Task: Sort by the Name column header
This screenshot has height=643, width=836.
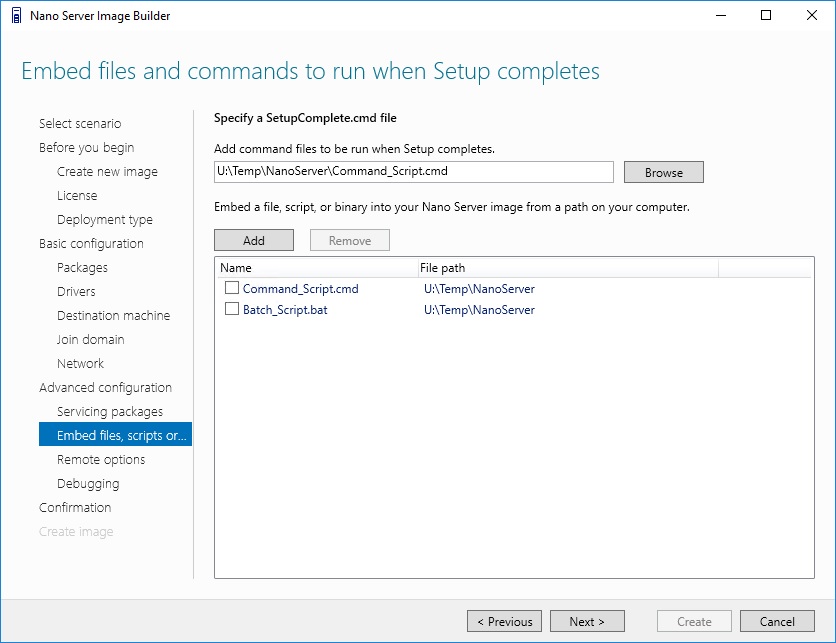Action: [x=317, y=268]
